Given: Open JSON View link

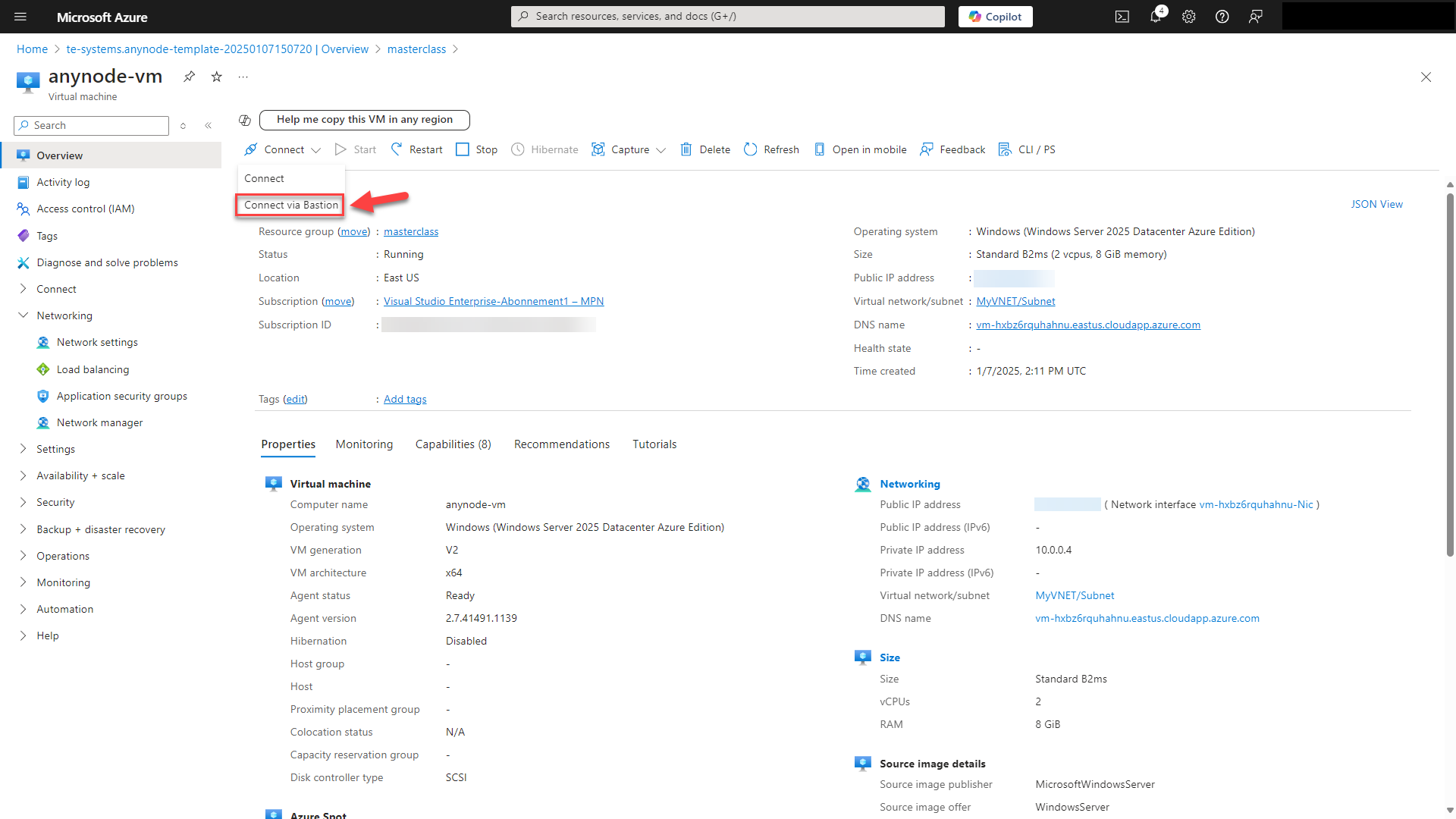Looking at the screenshot, I should pos(1377,205).
